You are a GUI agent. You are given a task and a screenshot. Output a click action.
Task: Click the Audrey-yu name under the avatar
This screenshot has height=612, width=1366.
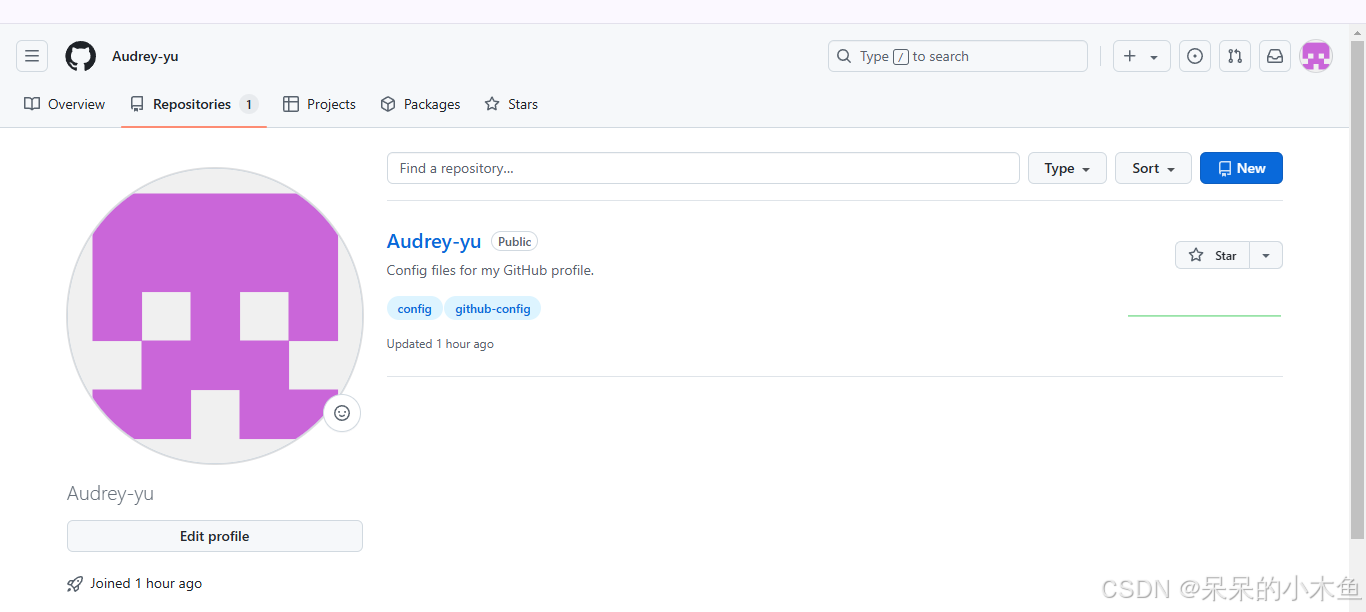click(110, 493)
